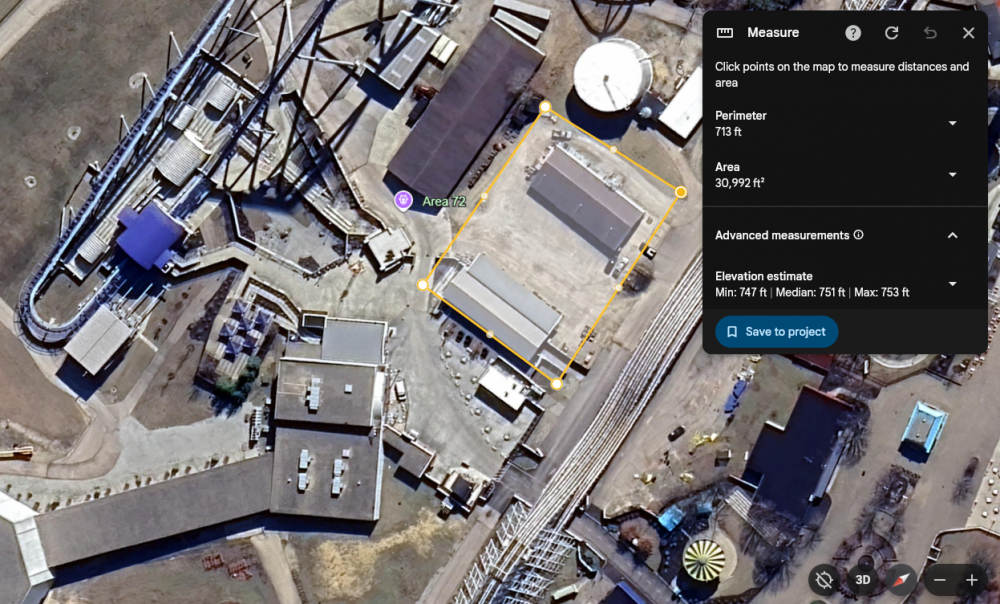Open the Elevation estimate units dropdown
Screen dimensions: 1000x604
(952, 284)
